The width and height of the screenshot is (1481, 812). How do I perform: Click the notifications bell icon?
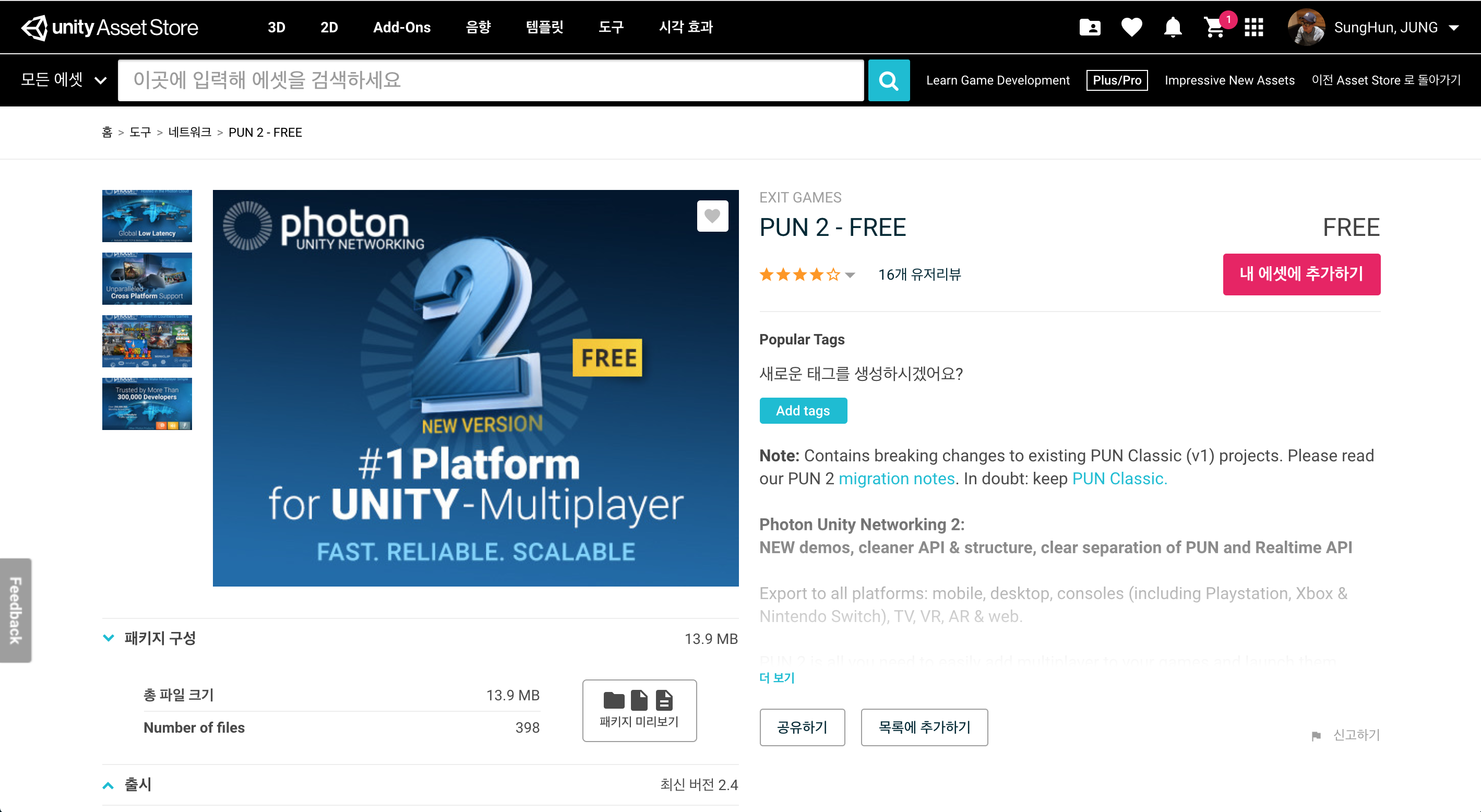(1172, 28)
